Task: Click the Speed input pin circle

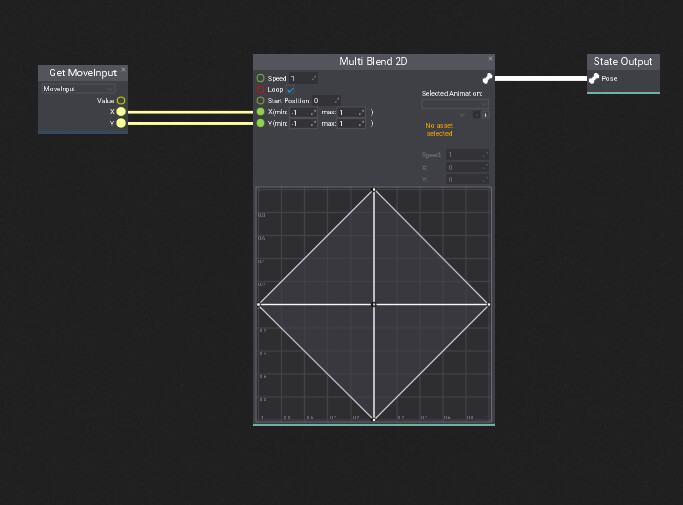Action: point(261,78)
